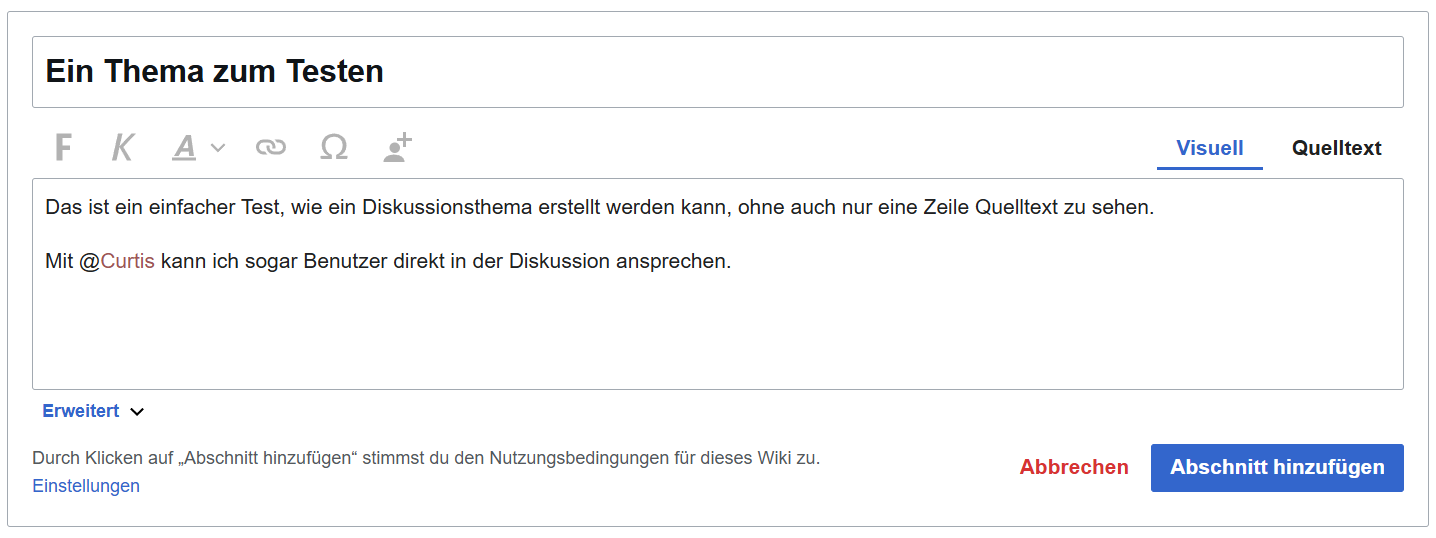Place cursor after 'ansprechen.' in the message
Image resolution: width=1436 pixels, height=538 pixels.
[733, 262]
